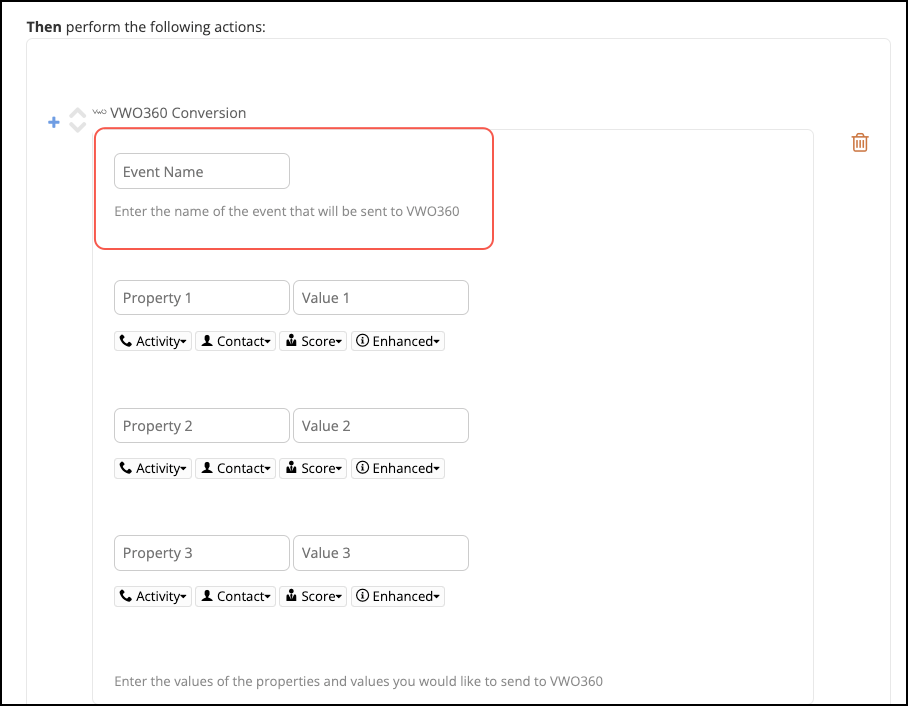908x706 pixels.
Task: Click into the Property 3 field
Action: coord(202,553)
